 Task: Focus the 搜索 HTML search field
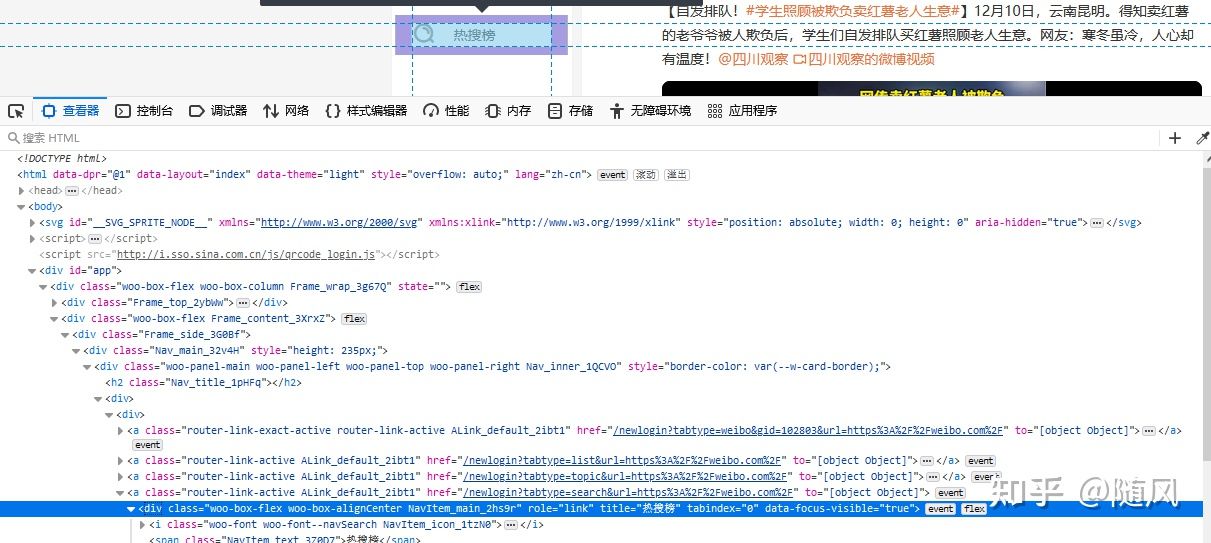[580, 138]
